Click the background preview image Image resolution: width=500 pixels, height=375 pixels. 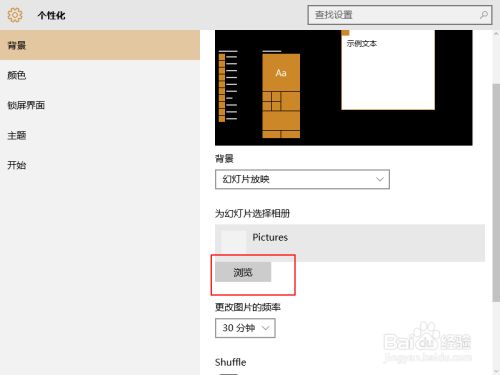[344, 88]
